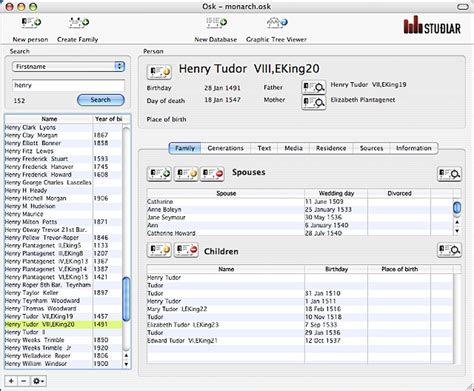Edit child with yellow icon in Children
The width and height of the screenshot is (474, 391).
pyautogui.click(x=159, y=250)
